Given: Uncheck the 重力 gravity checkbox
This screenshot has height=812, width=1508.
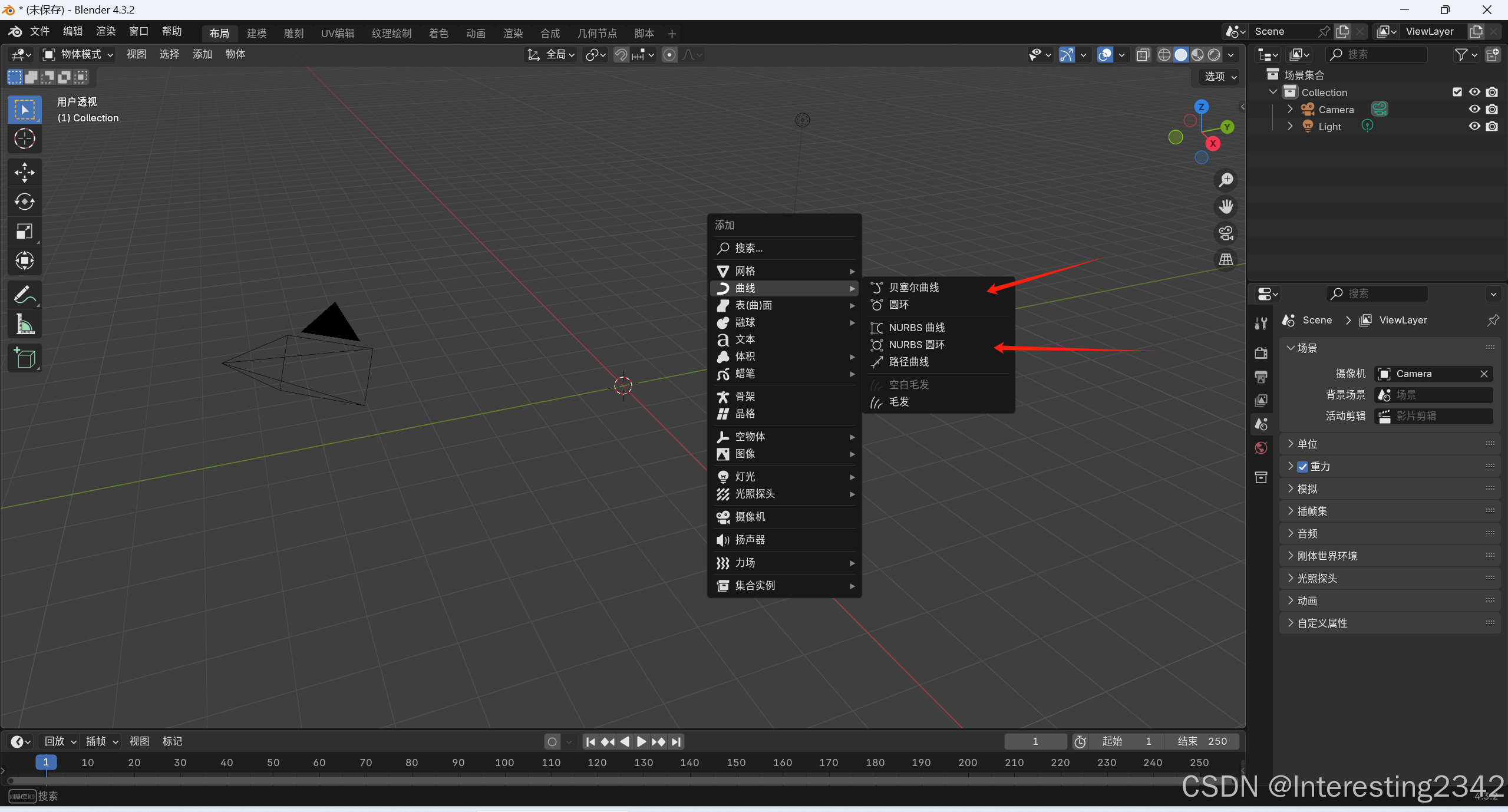Looking at the screenshot, I should click(1302, 467).
